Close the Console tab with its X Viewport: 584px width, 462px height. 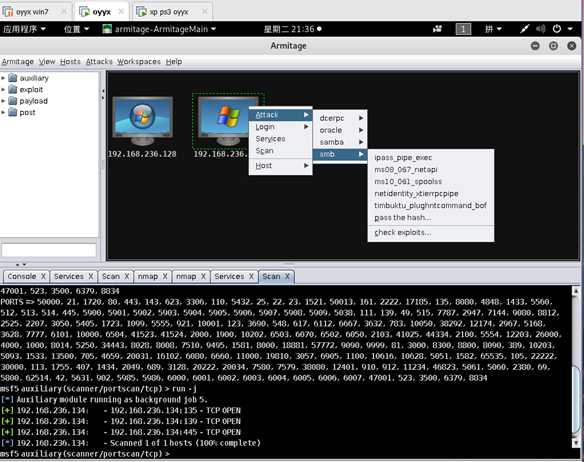tap(43, 276)
